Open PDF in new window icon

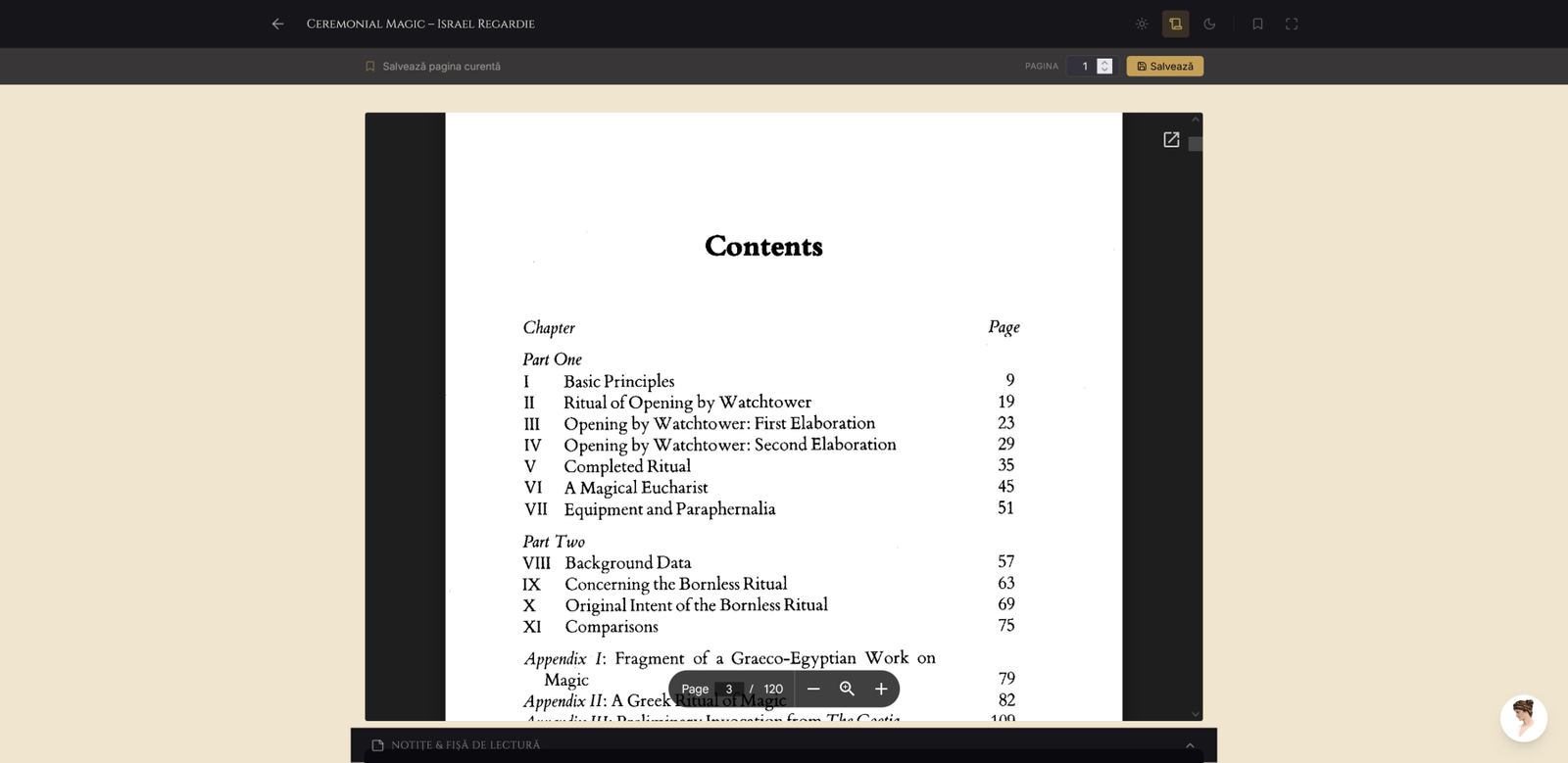tap(1171, 140)
